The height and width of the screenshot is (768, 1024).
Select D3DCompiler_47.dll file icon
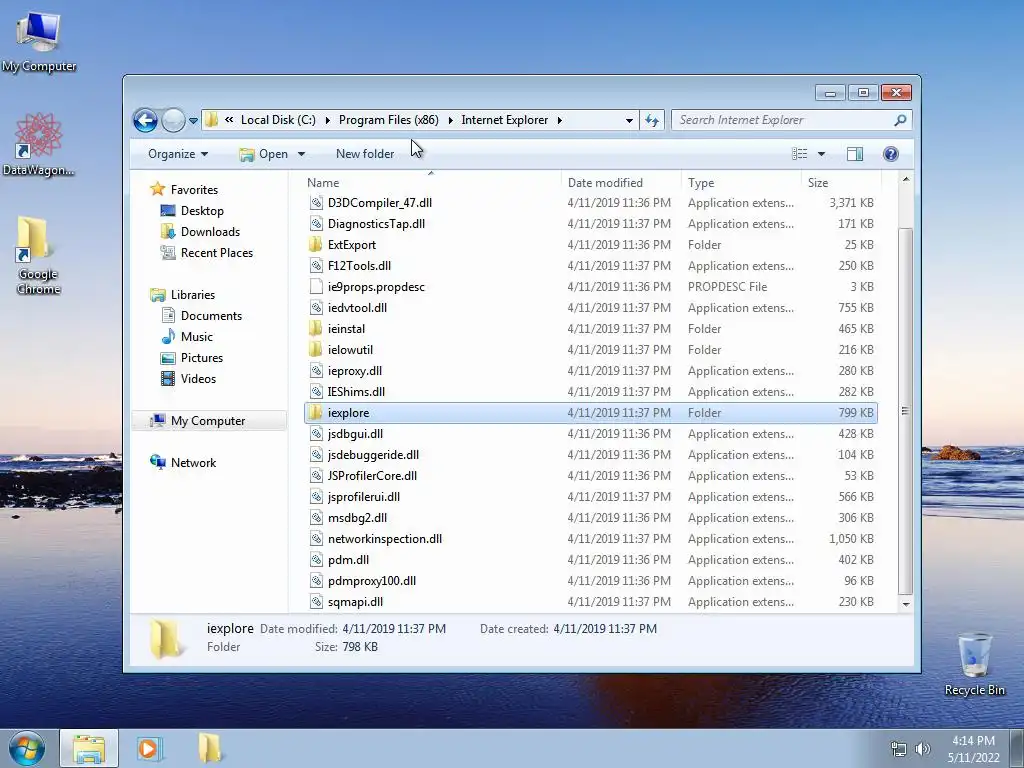click(x=316, y=203)
